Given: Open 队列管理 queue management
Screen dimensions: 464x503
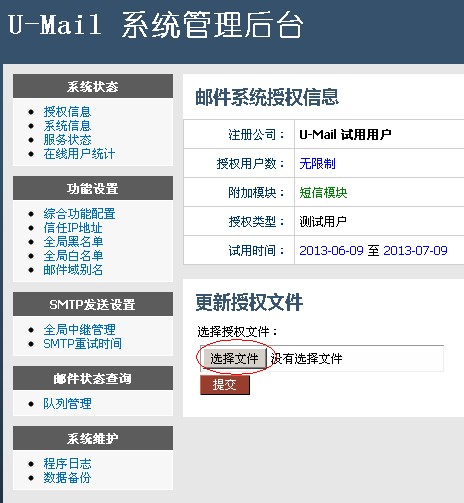Looking at the screenshot, I should point(67,404).
